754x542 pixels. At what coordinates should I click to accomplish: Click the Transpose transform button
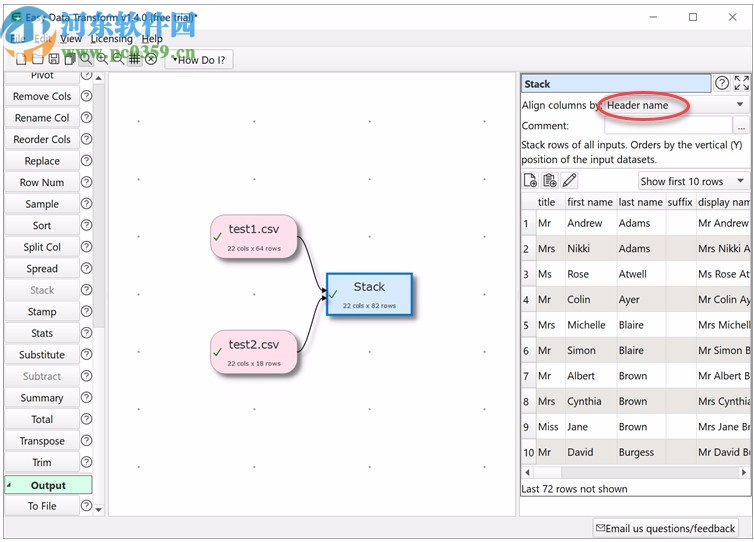(x=42, y=441)
